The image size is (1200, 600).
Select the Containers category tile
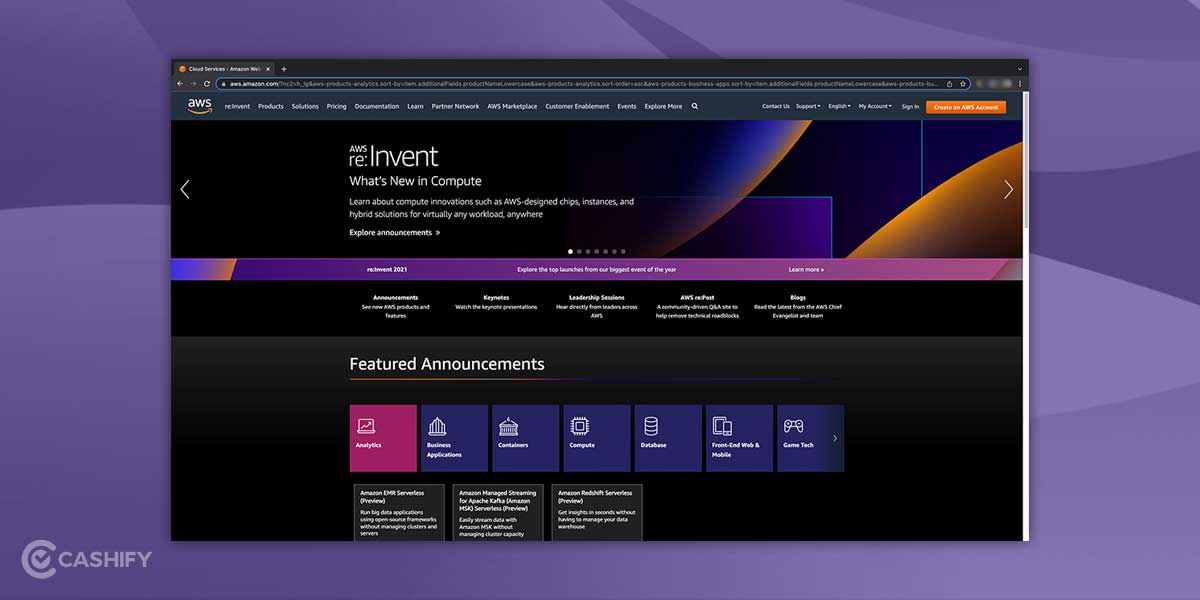click(526, 438)
